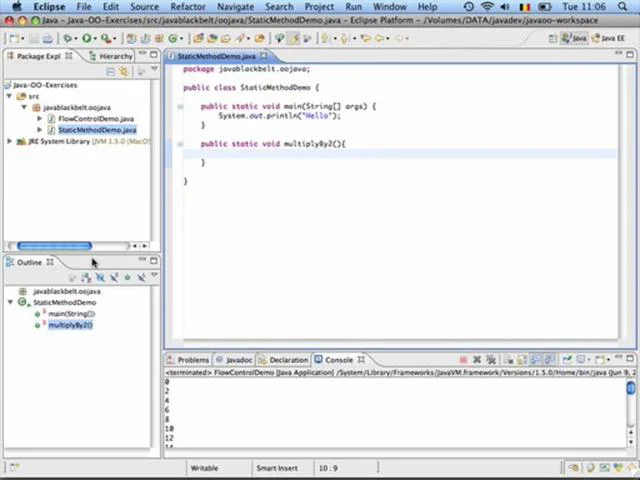This screenshot has height=480, width=640.
Task: Collapse the javablackbelt.oojava package node
Action: point(24,107)
